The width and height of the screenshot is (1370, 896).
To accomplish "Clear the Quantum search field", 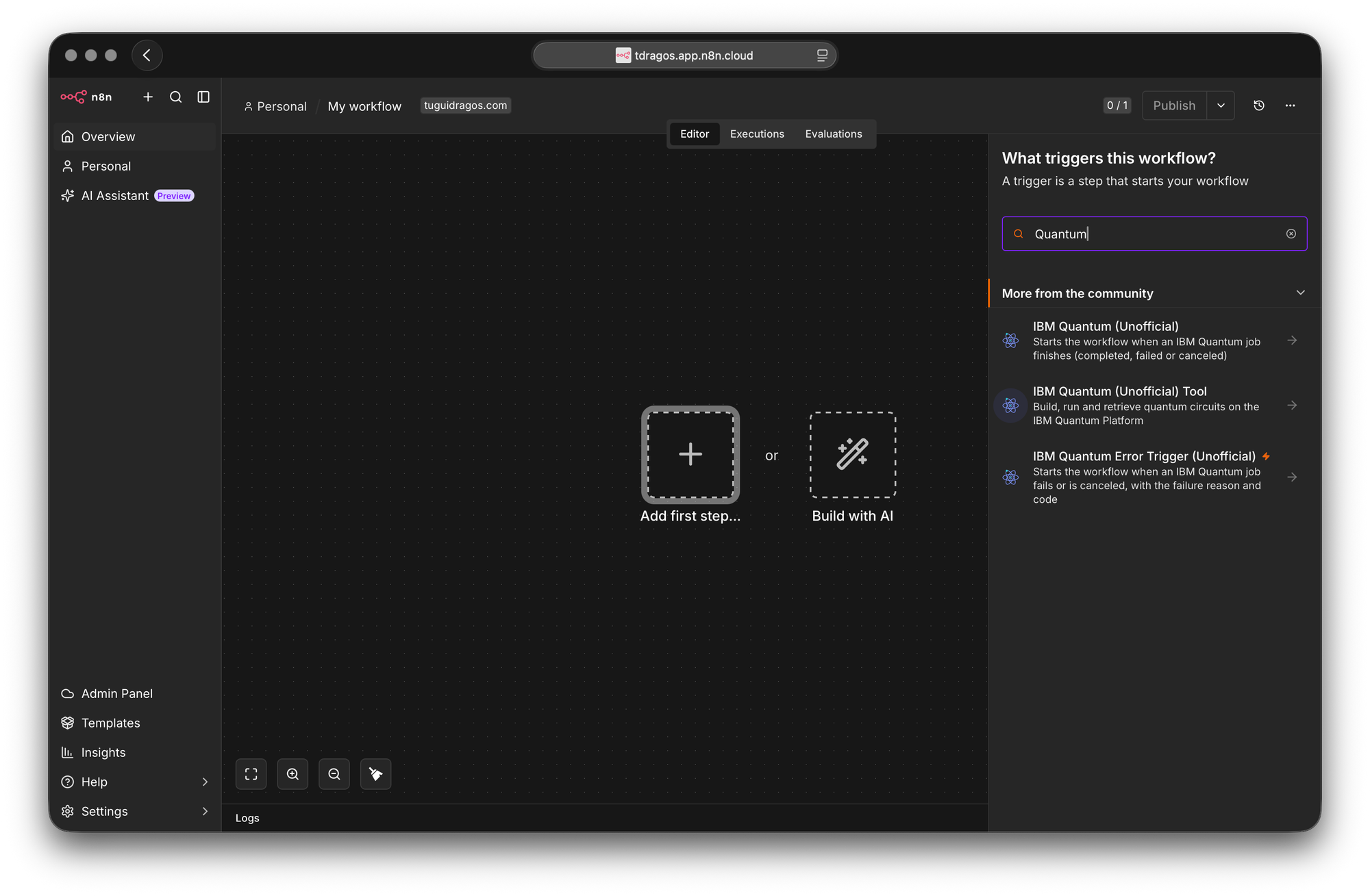I will [1291, 234].
